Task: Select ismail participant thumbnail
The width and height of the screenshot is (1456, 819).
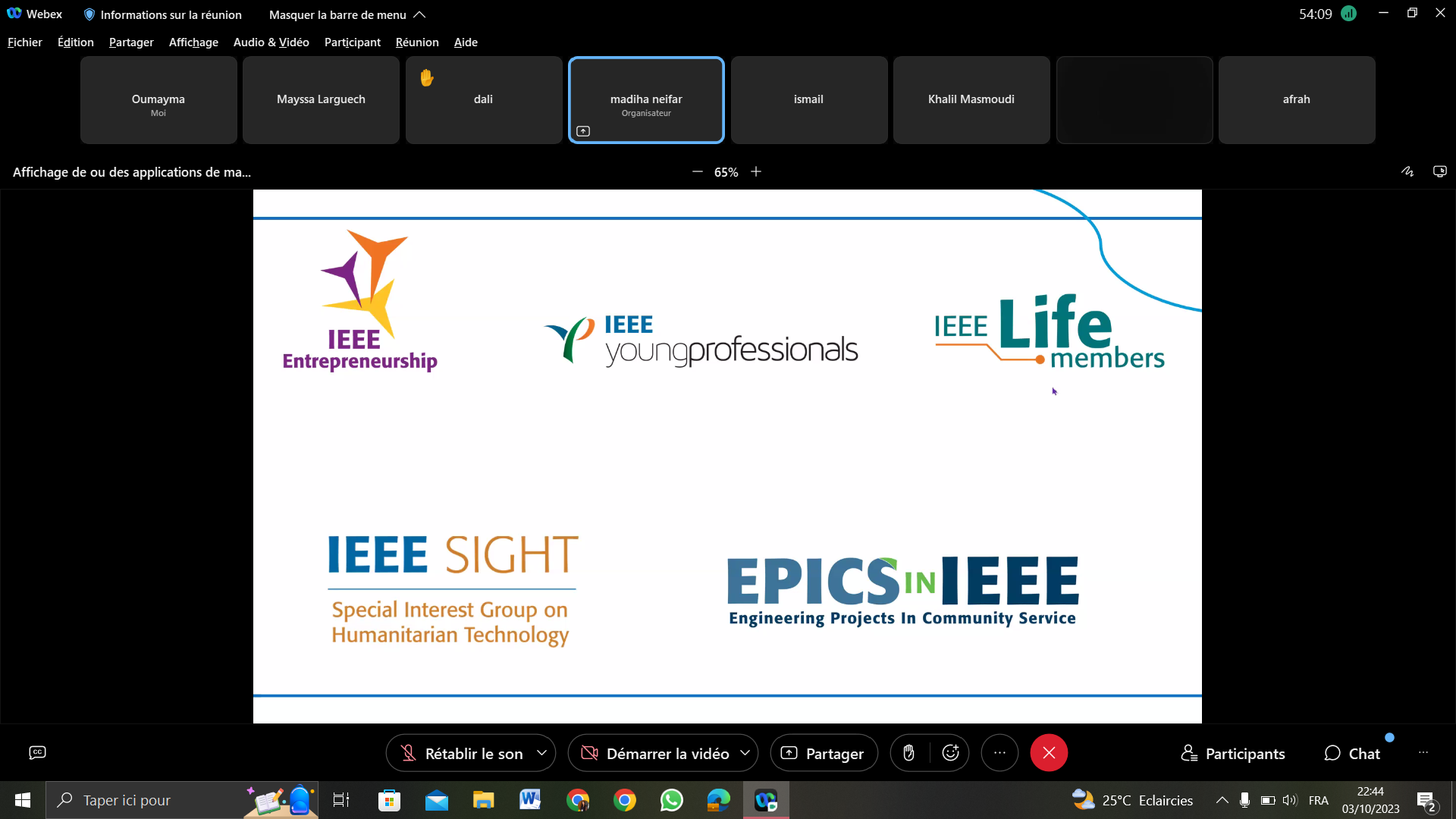Action: point(808,100)
